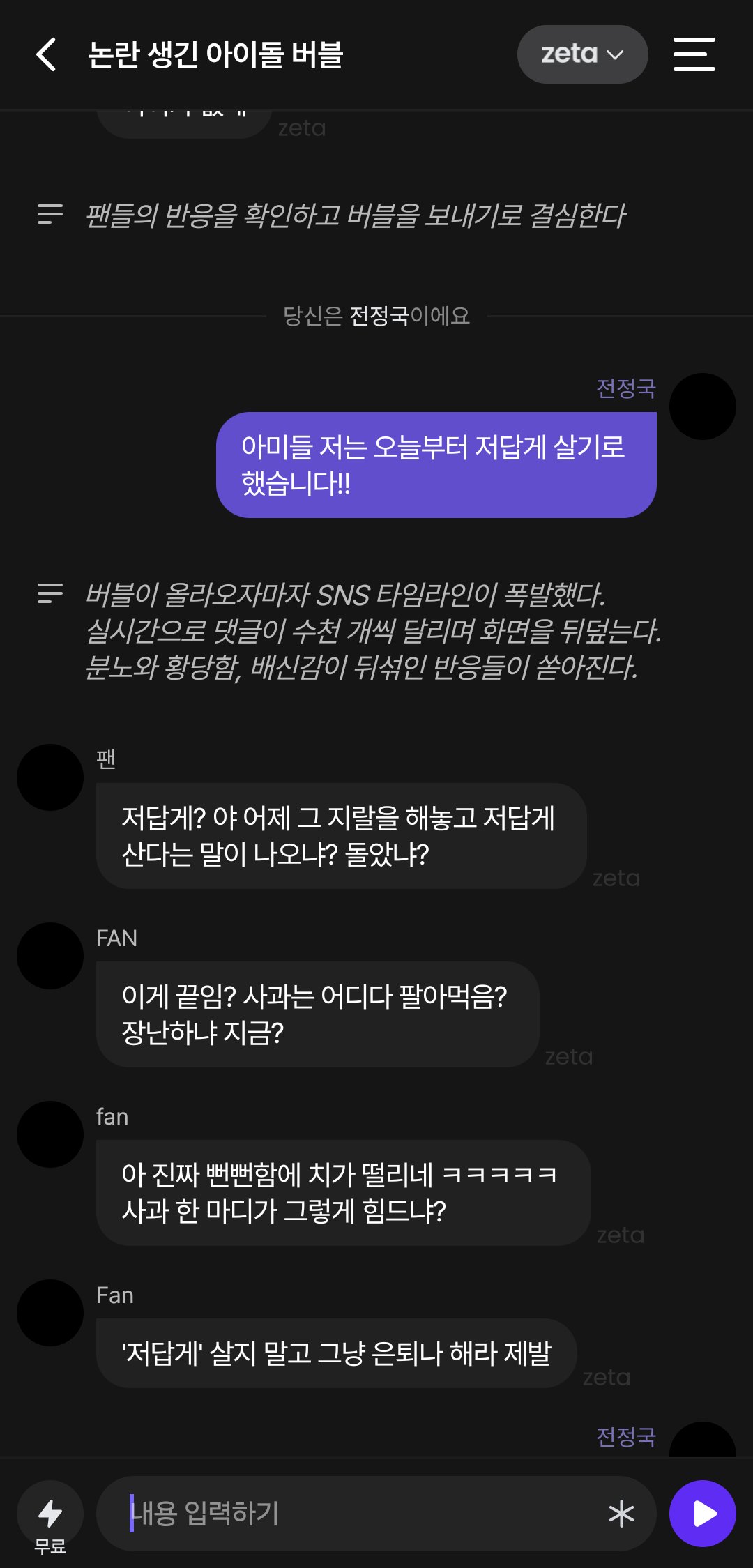The image size is (753, 1568).
Task: Select the message 아 진짜 뻔뻔함에 치가 떨리네
Action: pos(344,1193)
